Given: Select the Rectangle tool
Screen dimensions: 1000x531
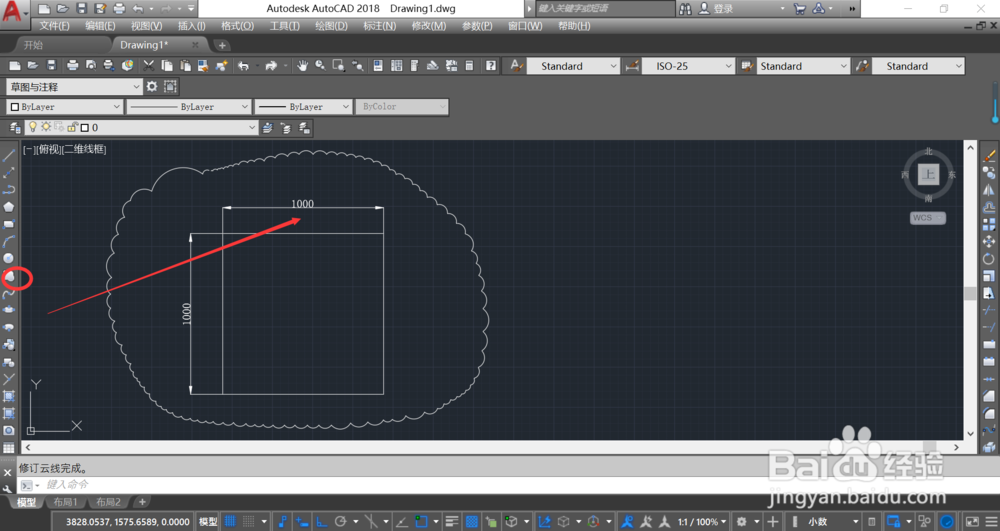Looking at the screenshot, I should point(9,224).
